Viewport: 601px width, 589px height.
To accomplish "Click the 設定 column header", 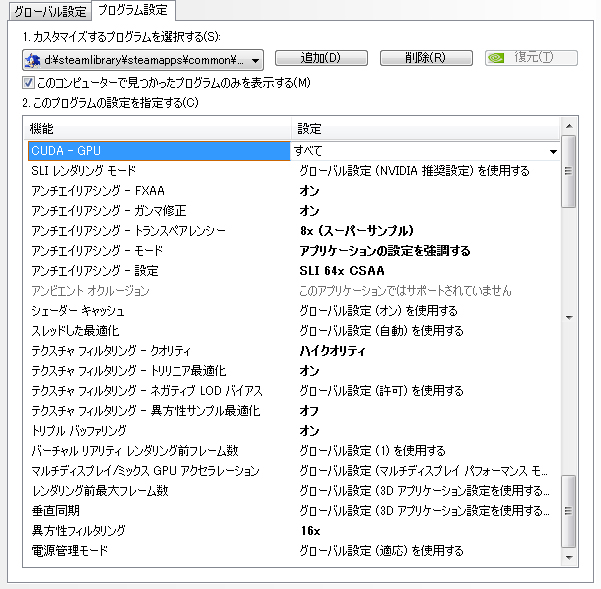I will click(x=425, y=129).
